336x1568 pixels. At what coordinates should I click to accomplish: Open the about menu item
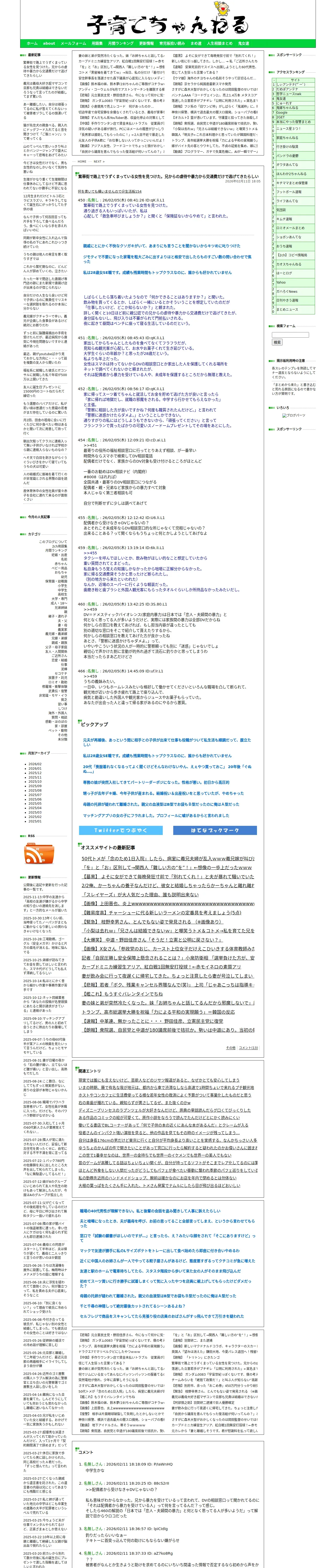(49, 44)
